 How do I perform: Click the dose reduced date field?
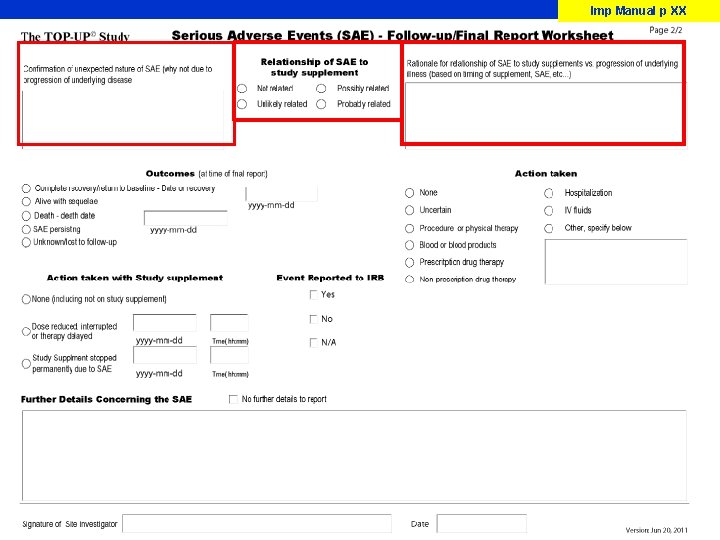tap(165, 323)
